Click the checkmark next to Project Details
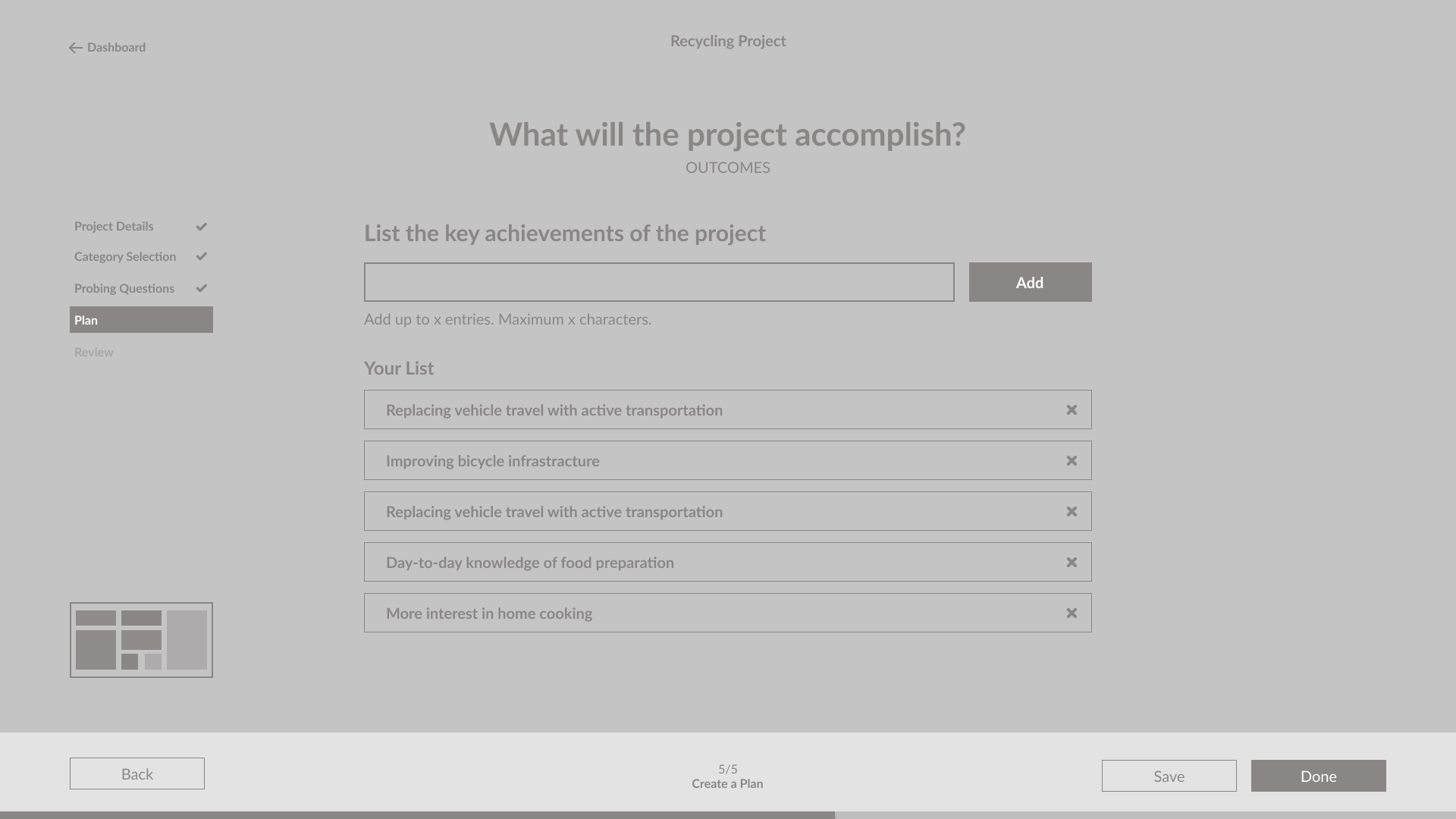Screen dimensions: 1456x819 click(x=202, y=227)
